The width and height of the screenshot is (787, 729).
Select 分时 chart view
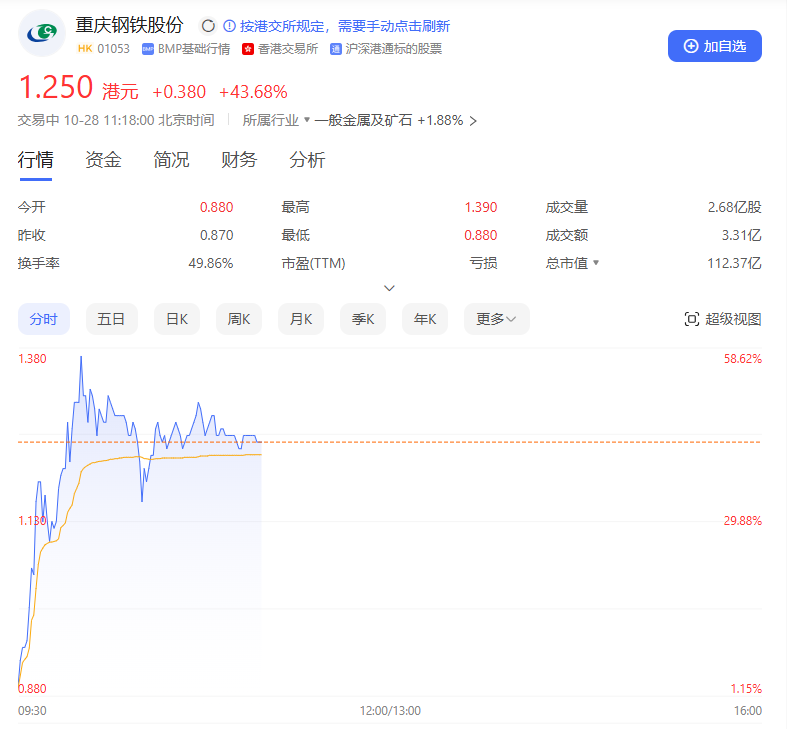44,319
